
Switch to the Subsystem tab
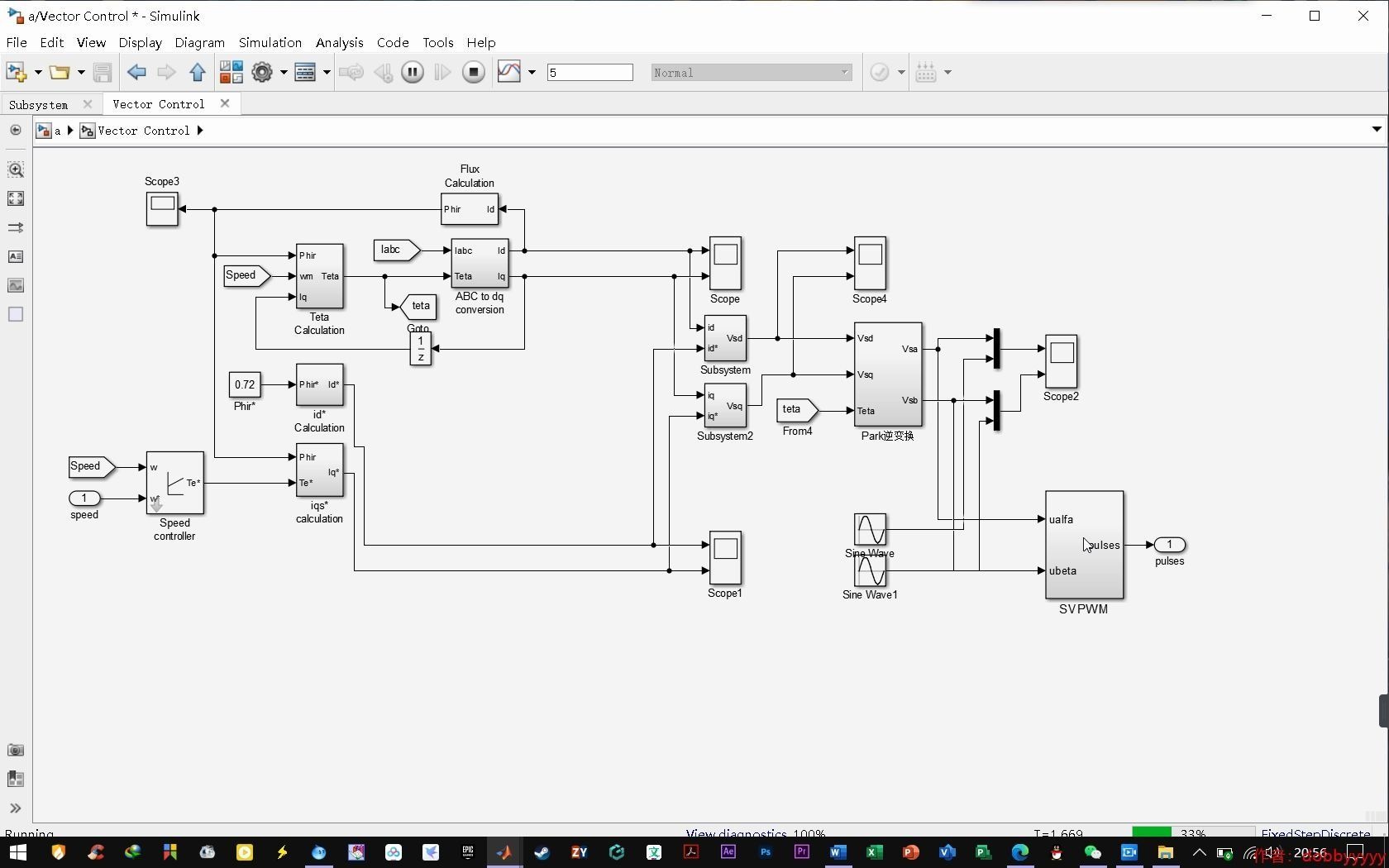39,105
